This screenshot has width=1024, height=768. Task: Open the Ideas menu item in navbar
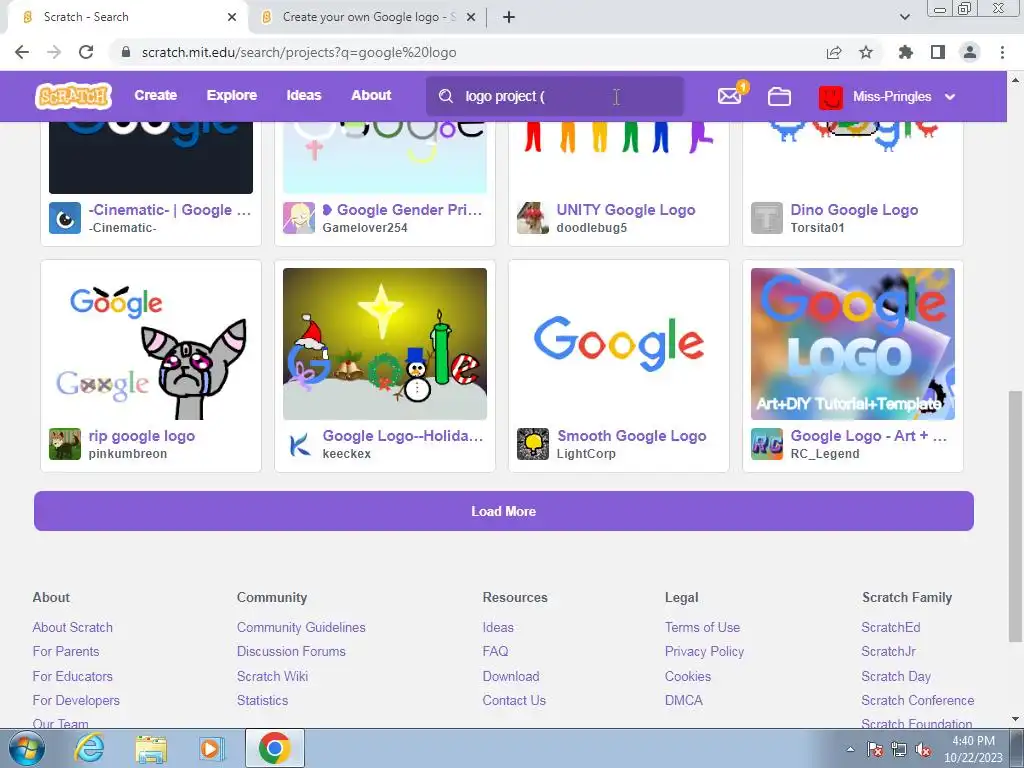click(304, 95)
